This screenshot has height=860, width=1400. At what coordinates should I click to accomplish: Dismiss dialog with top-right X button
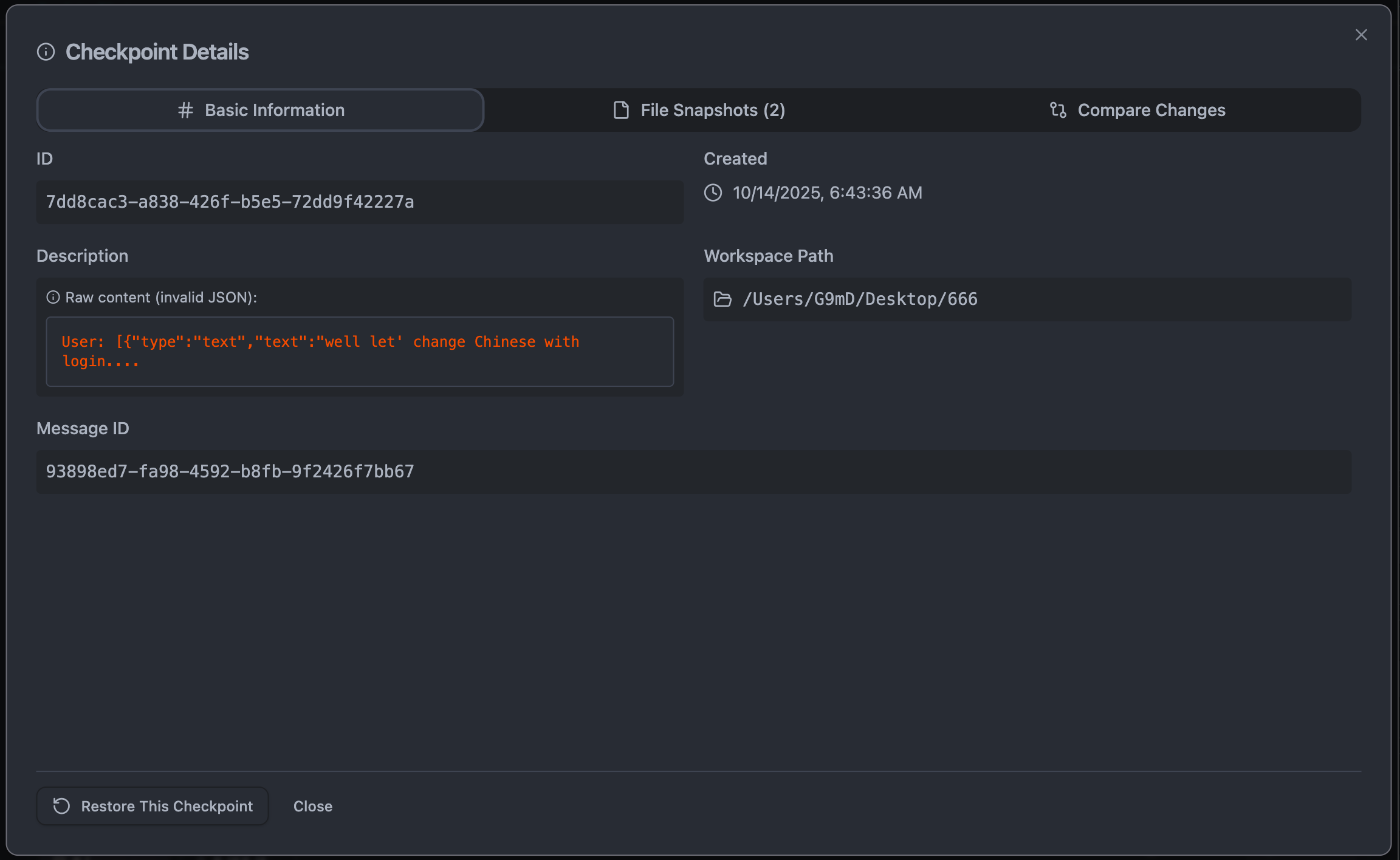click(x=1361, y=35)
